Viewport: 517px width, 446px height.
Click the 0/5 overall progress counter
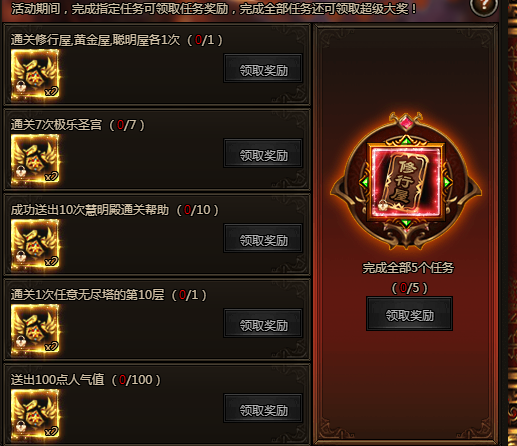point(409,288)
